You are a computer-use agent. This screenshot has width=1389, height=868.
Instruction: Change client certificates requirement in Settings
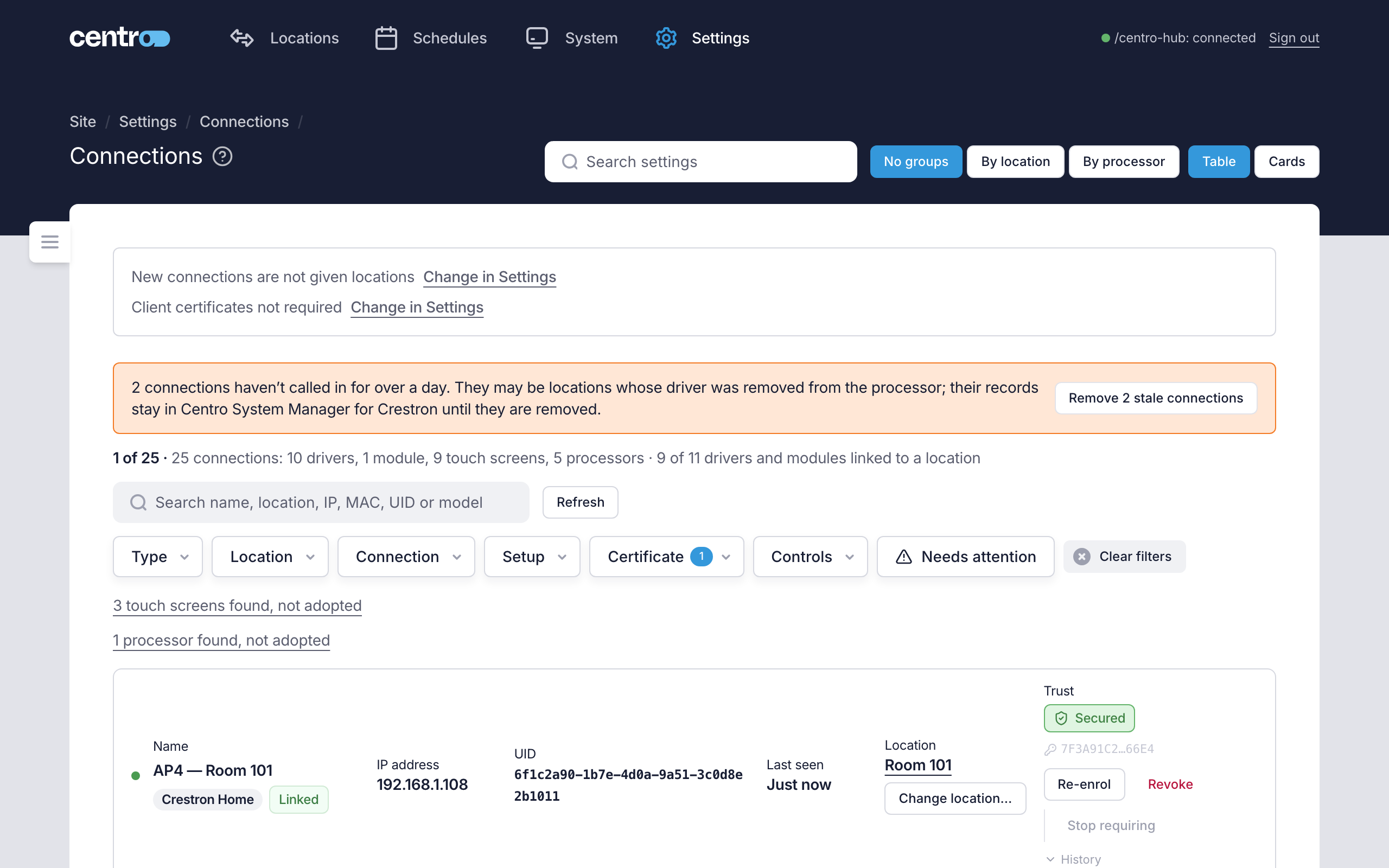417,307
